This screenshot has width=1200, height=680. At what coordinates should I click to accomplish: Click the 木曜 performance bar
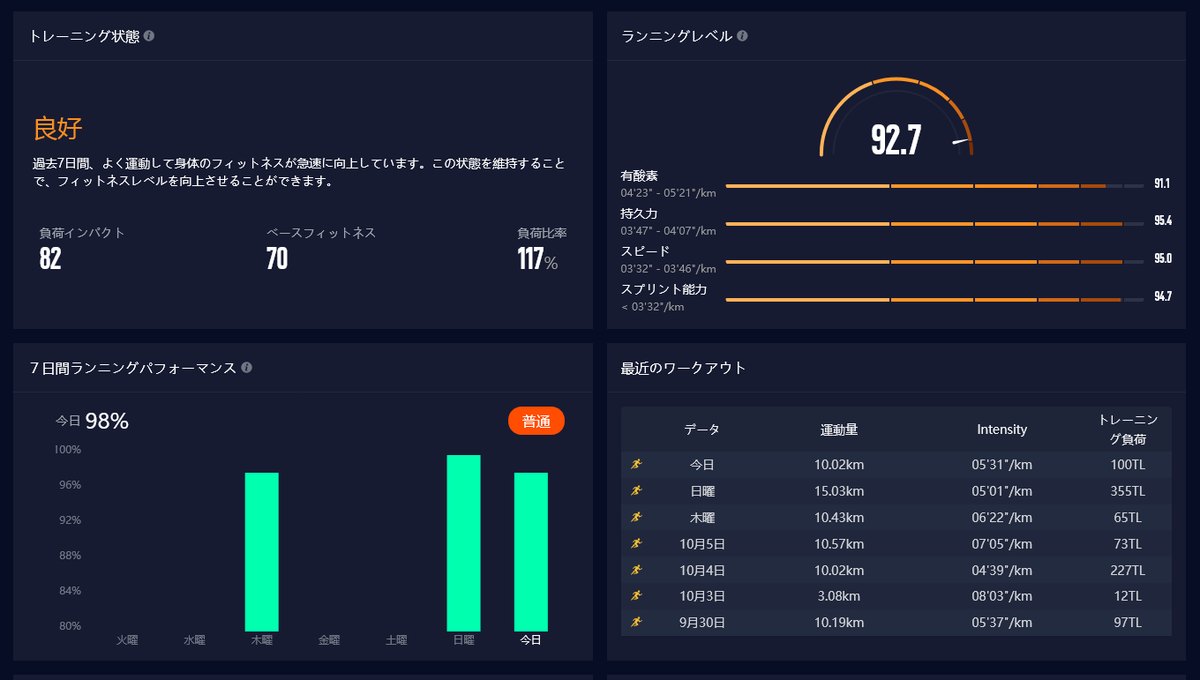point(262,552)
